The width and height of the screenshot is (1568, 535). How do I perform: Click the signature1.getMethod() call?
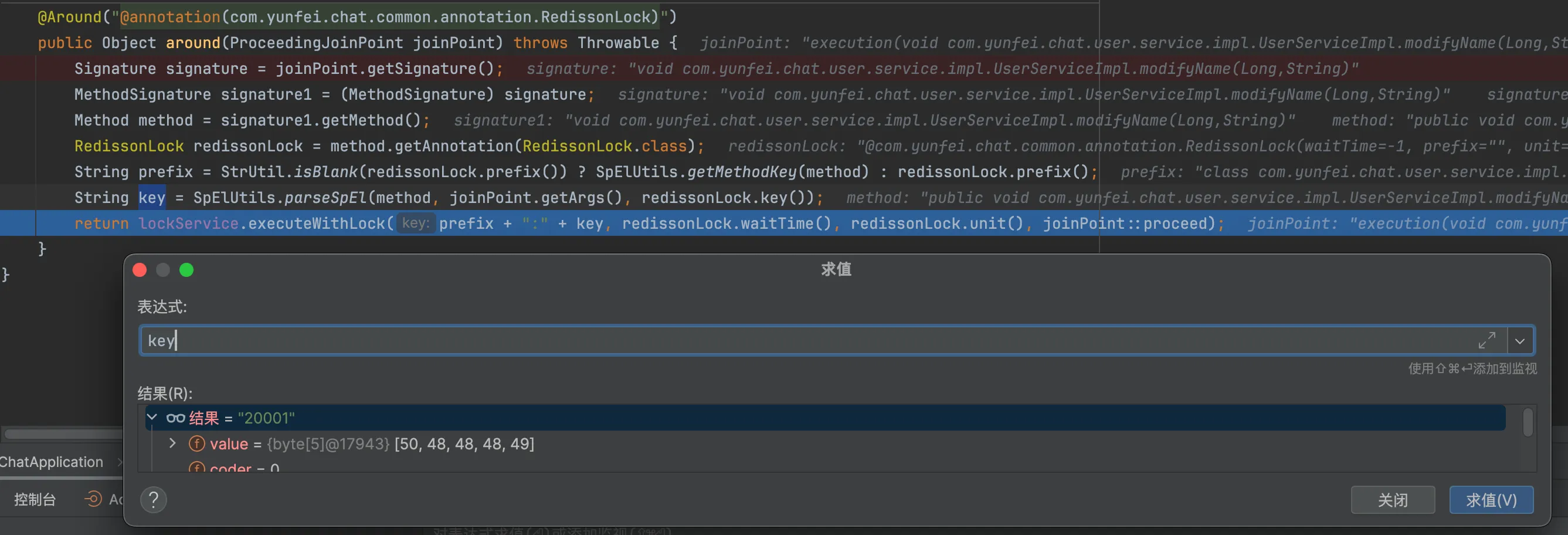321,120
